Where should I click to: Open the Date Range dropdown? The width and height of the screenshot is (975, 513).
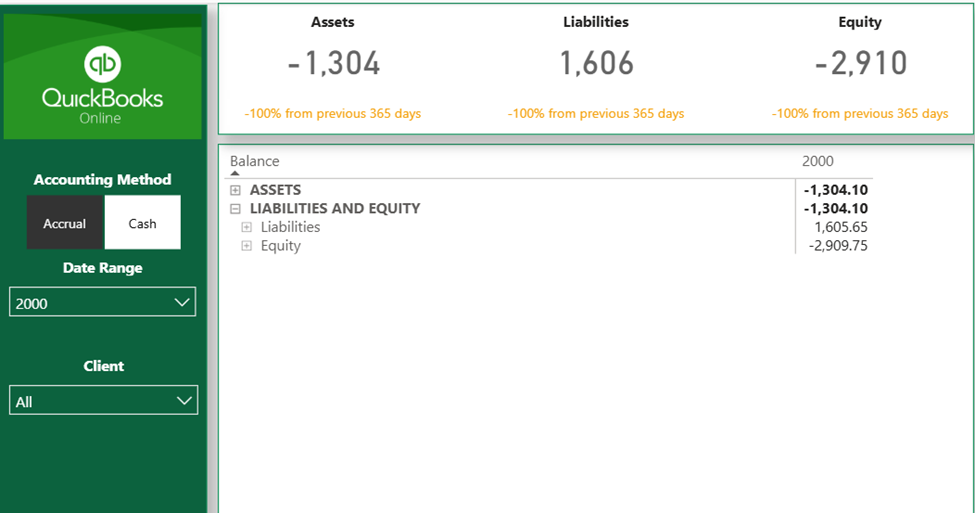click(x=102, y=303)
